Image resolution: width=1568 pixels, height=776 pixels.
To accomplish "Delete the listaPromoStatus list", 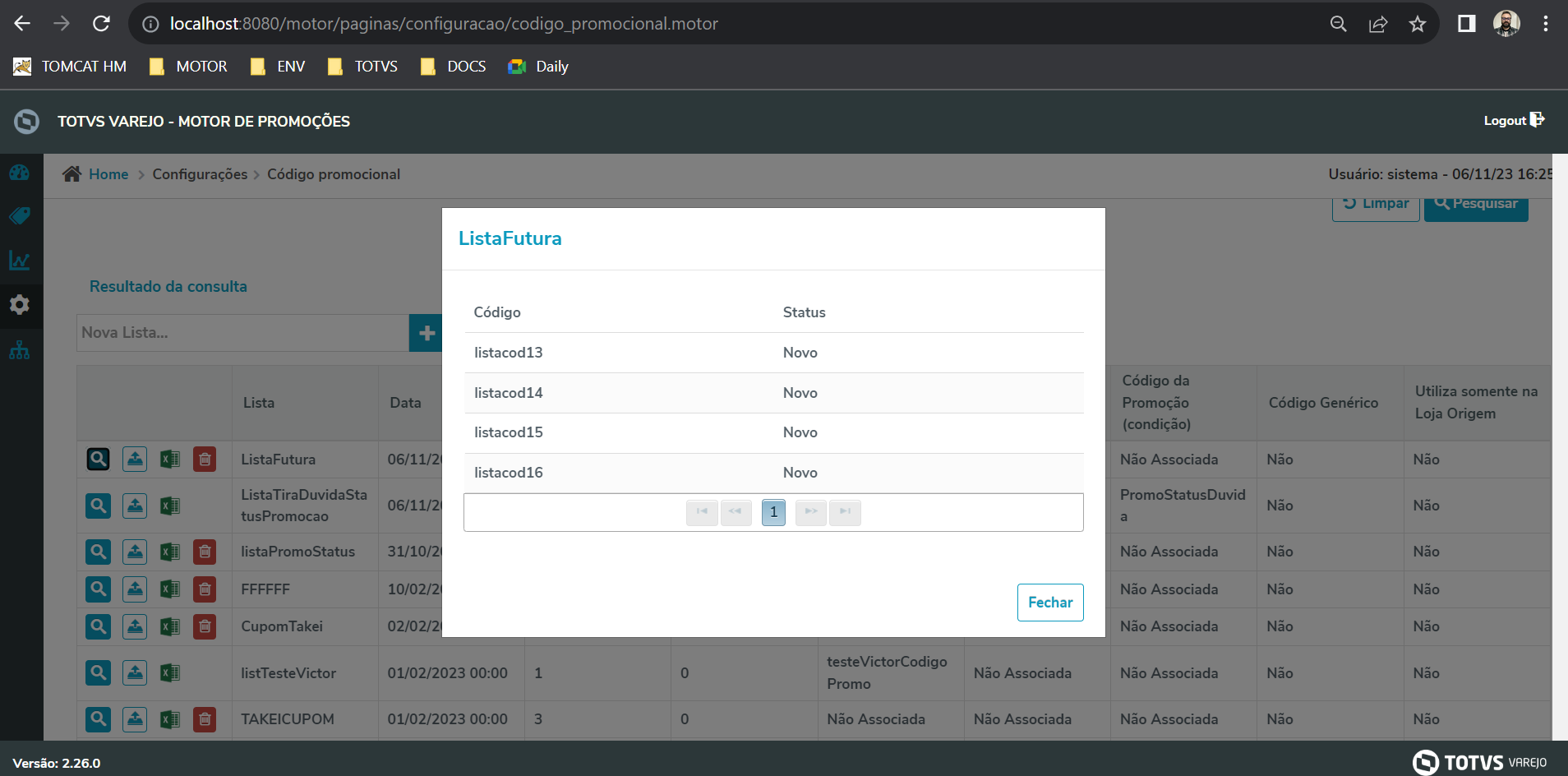I will (x=205, y=551).
